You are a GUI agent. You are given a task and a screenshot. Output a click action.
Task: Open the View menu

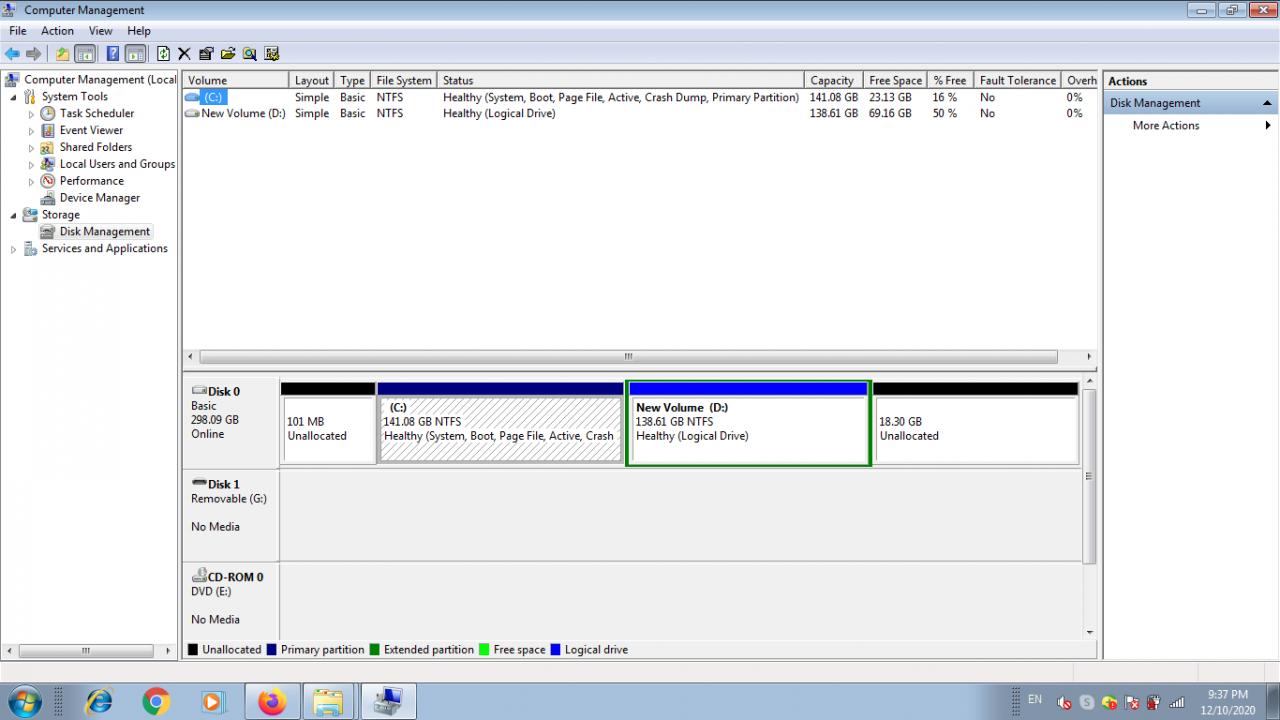coord(100,31)
